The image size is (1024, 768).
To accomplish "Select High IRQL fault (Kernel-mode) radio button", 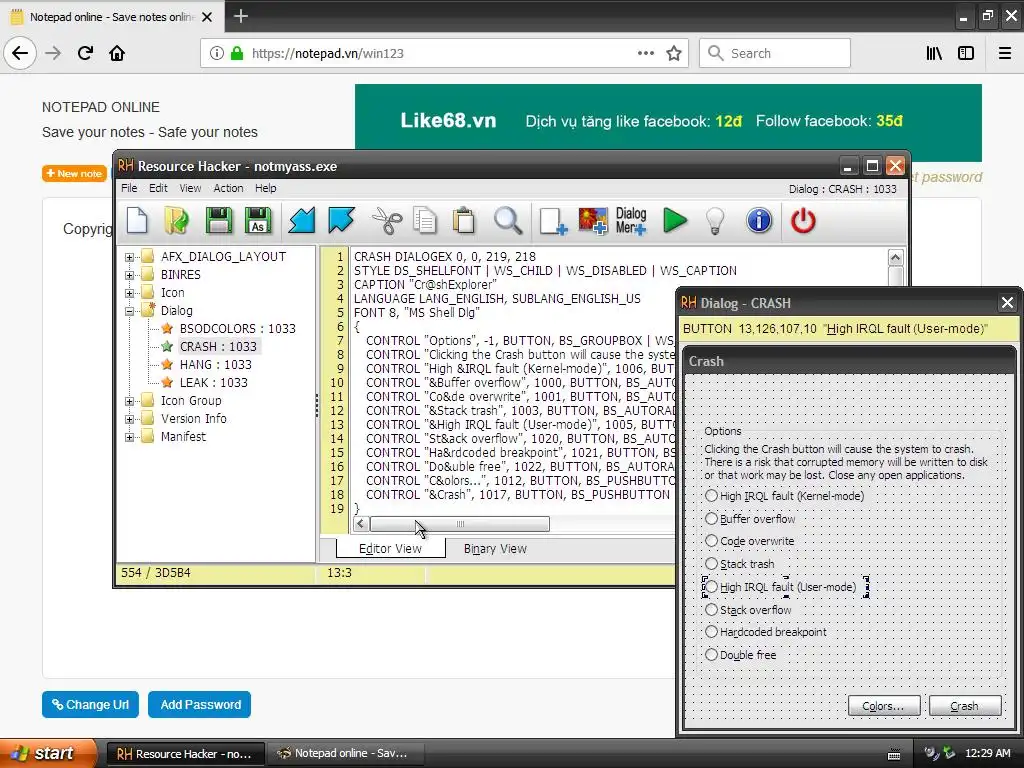I will pyautogui.click(x=711, y=496).
